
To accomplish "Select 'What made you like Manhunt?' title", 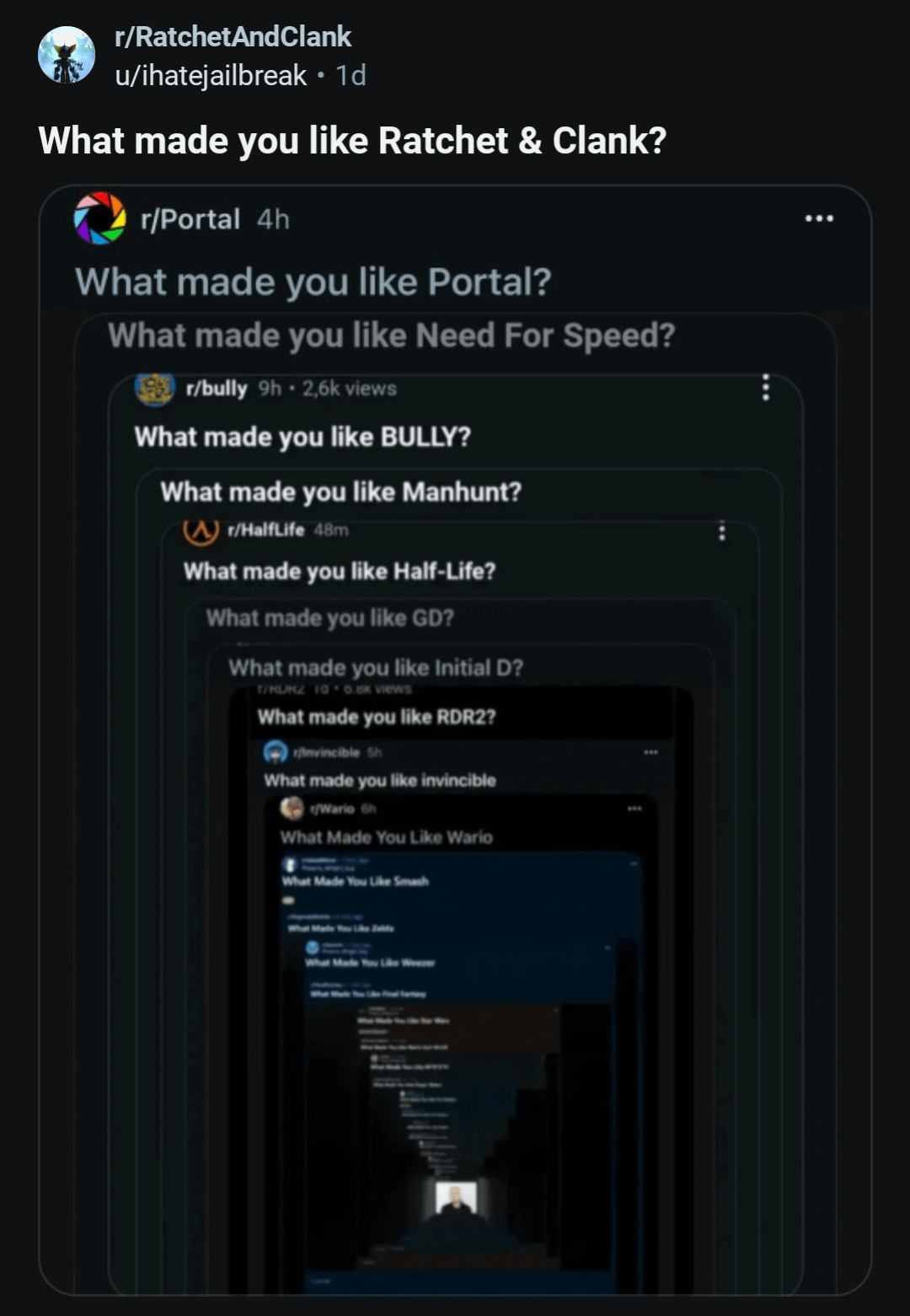I will [x=340, y=491].
